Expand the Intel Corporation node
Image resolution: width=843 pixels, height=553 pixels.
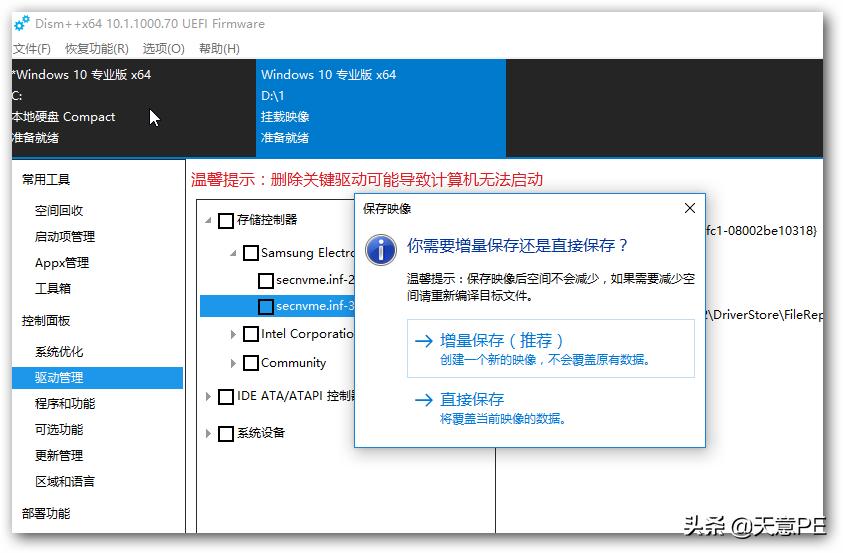click(x=233, y=334)
